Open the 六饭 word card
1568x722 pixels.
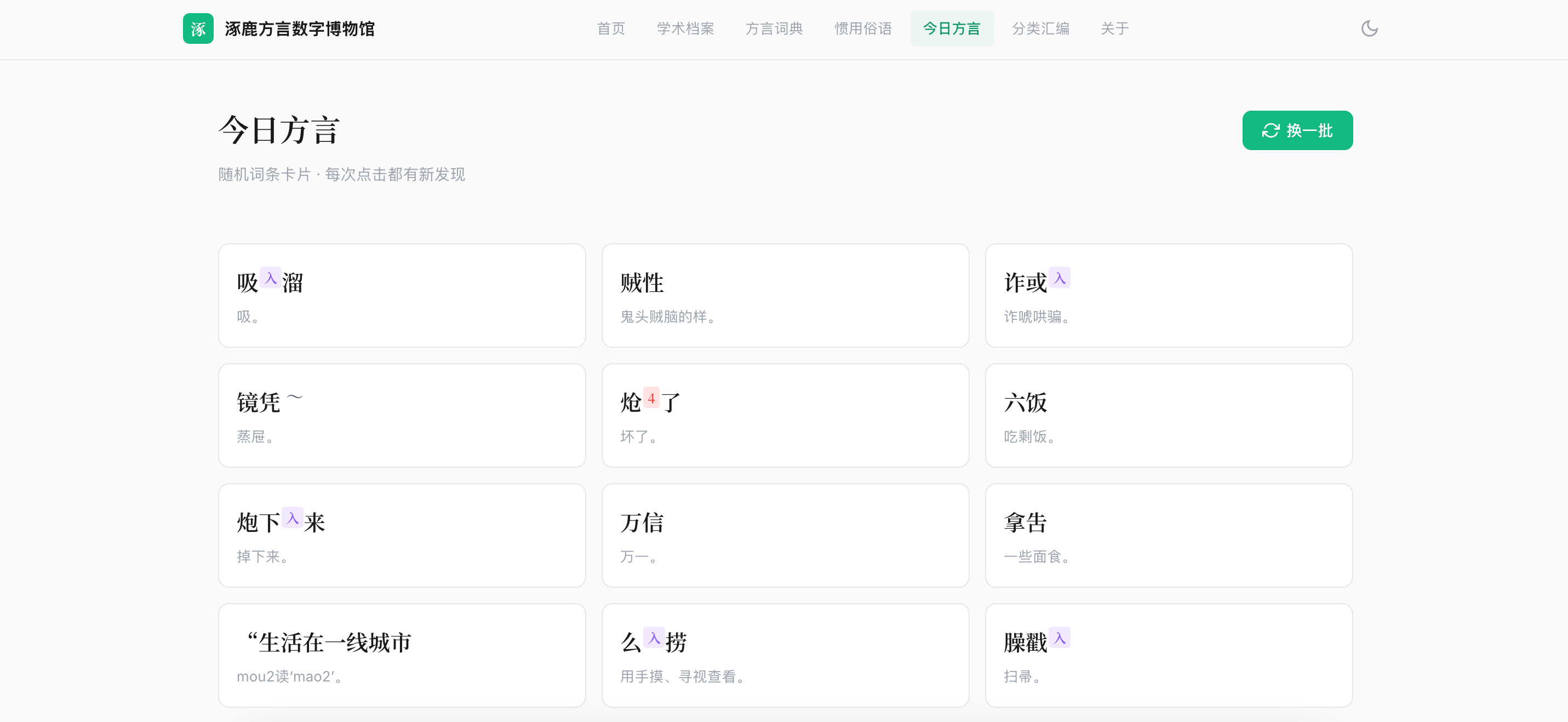[1169, 415]
